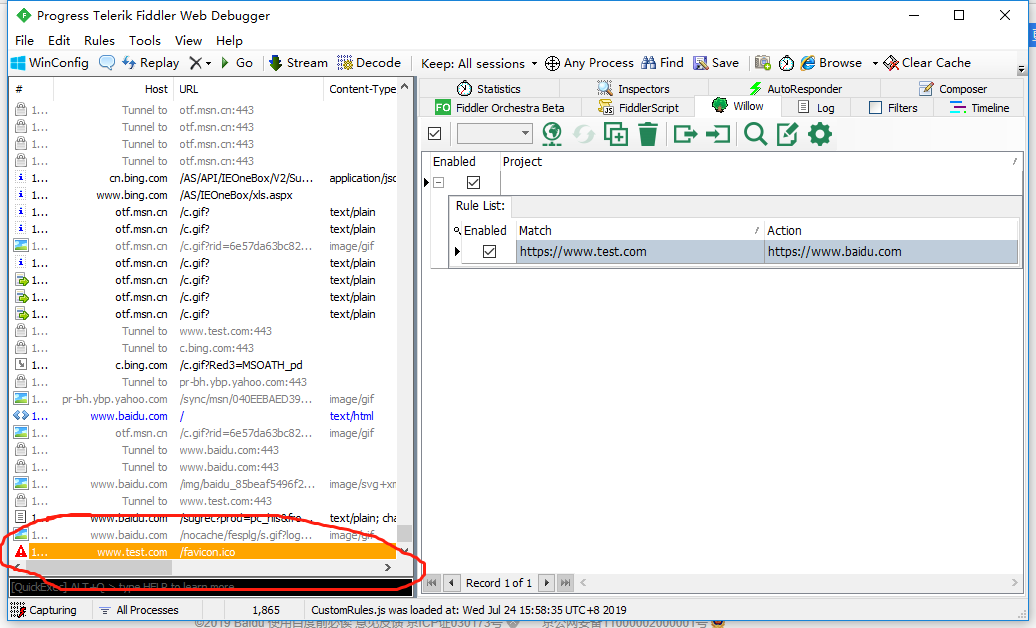Toggle Willow master enable checkbox
The height and width of the screenshot is (628, 1036).
[434, 134]
